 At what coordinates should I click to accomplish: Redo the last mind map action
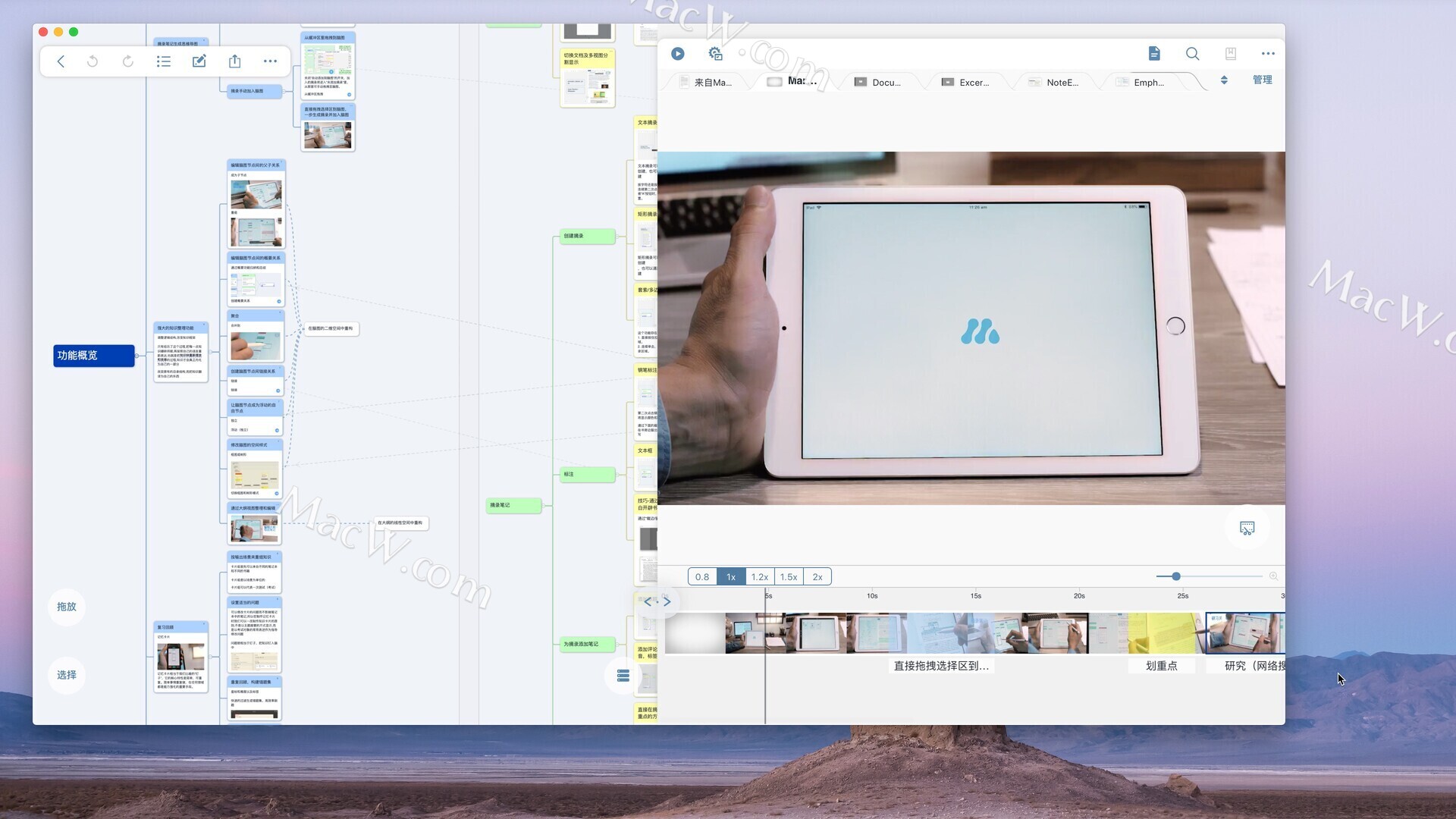[x=128, y=61]
